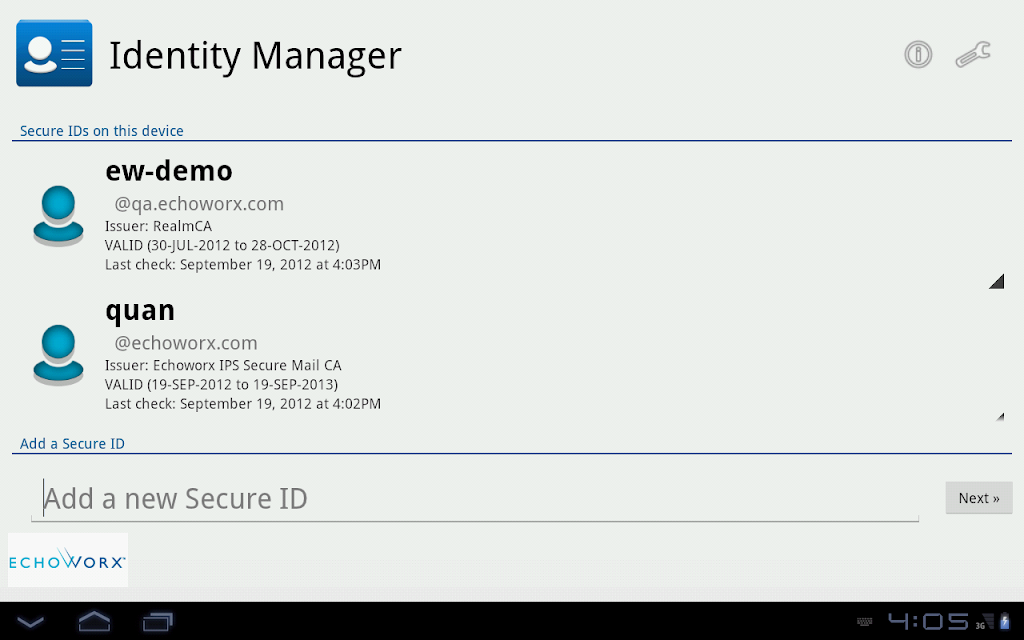Click the @qa.echoworx.com address text

(x=199, y=204)
